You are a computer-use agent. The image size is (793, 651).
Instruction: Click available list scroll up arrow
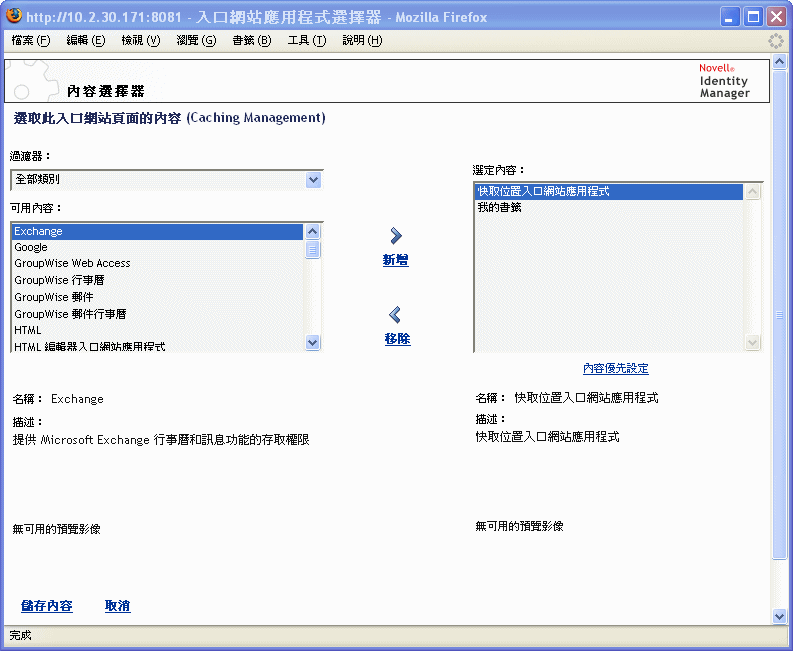pyautogui.click(x=313, y=232)
